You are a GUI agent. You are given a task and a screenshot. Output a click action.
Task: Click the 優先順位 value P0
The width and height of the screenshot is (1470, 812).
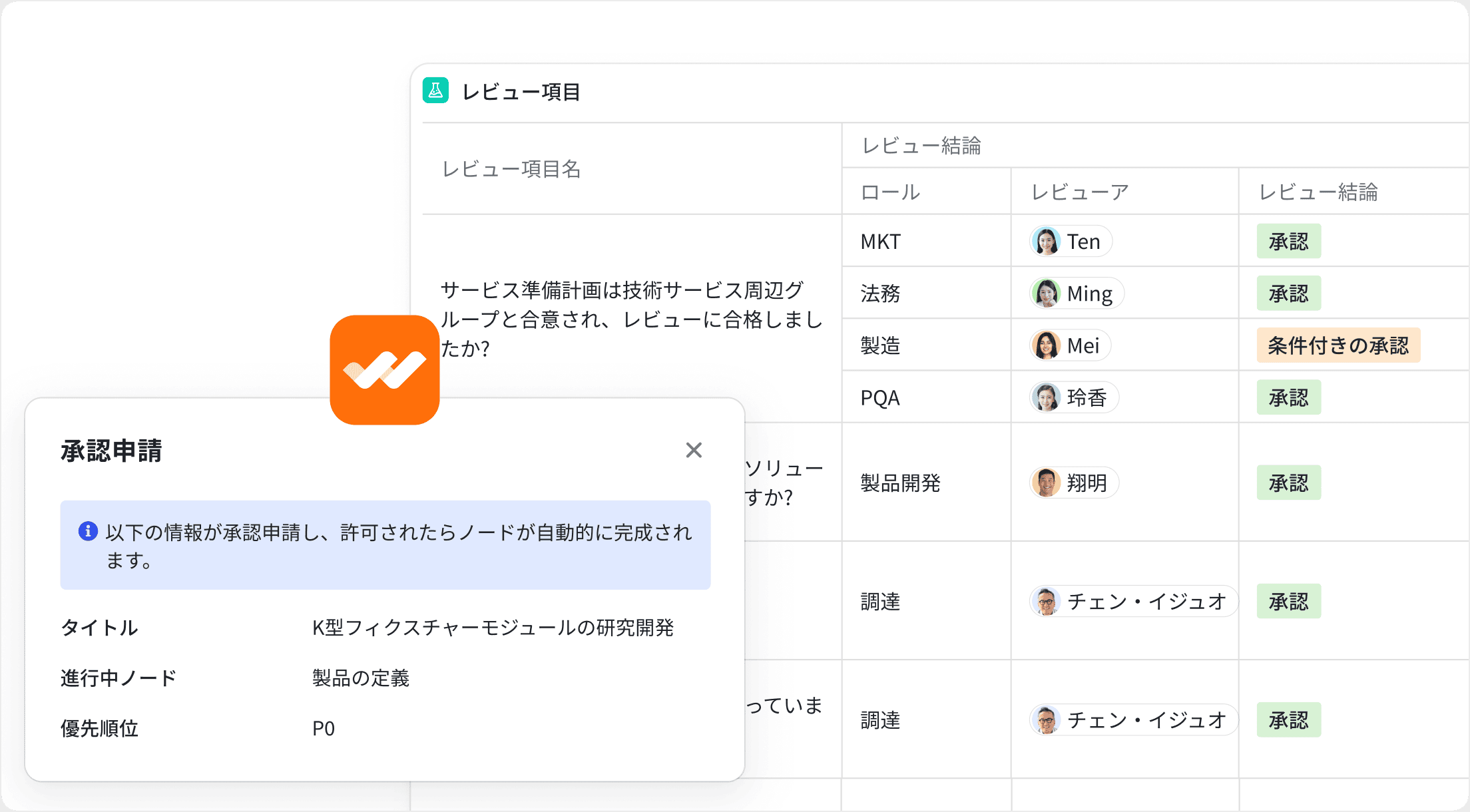323,729
